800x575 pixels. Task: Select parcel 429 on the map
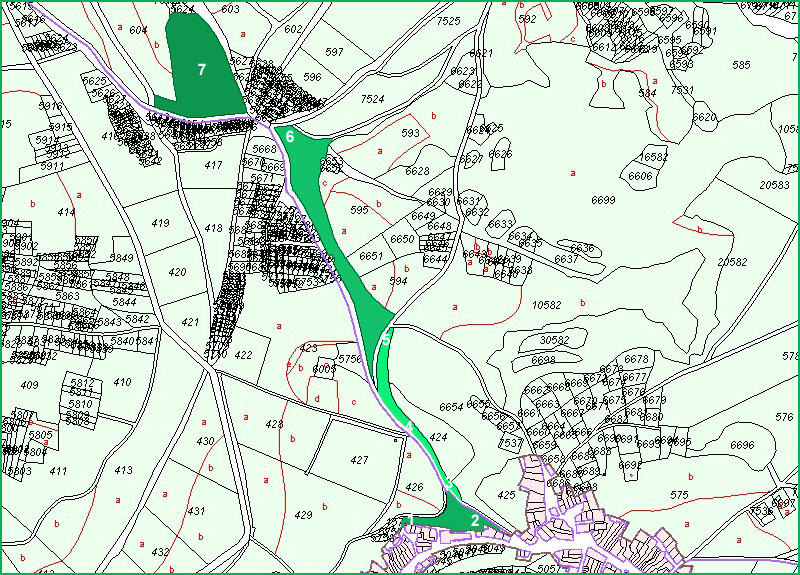(304, 514)
